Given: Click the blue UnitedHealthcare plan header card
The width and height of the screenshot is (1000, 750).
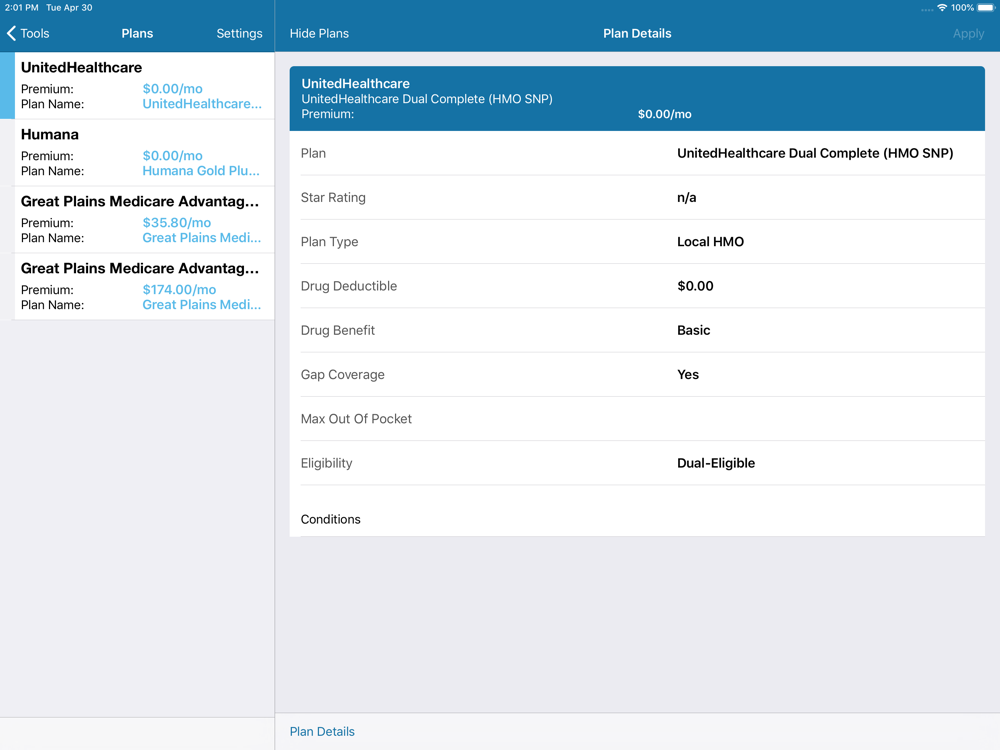Looking at the screenshot, I should click(x=637, y=98).
